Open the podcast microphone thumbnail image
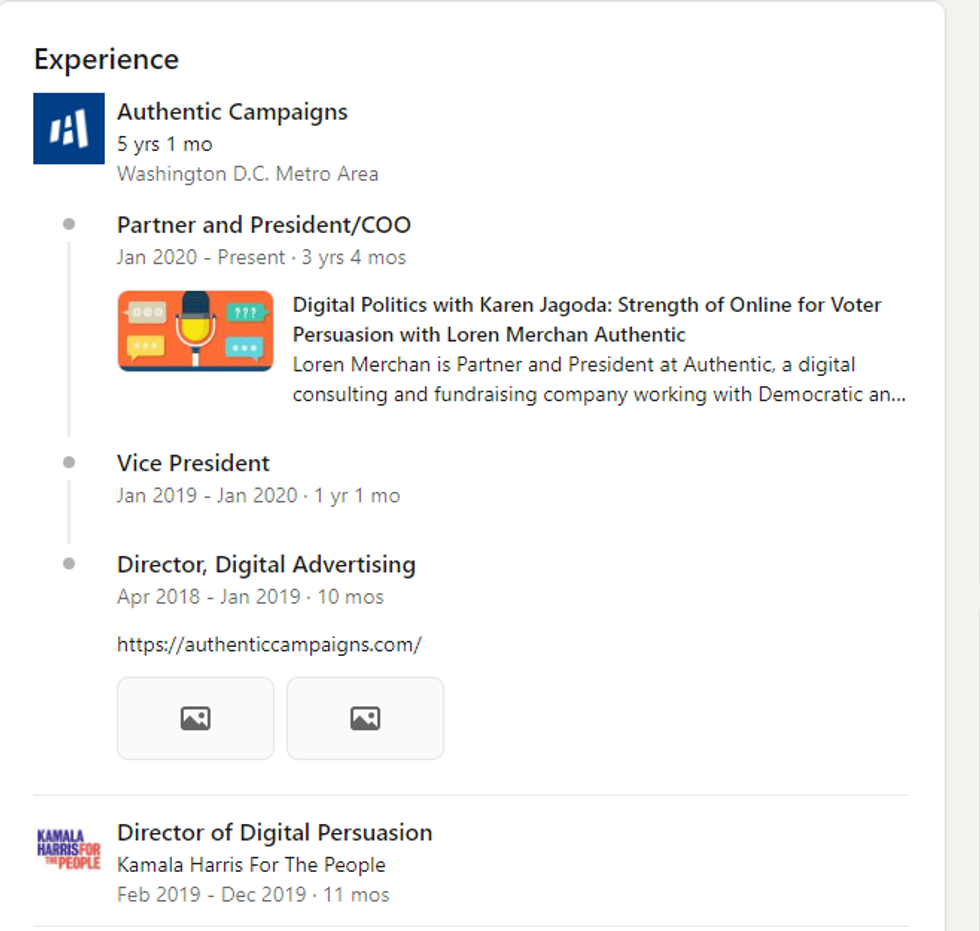The height and width of the screenshot is (931, 980). [x=195, y=331]
